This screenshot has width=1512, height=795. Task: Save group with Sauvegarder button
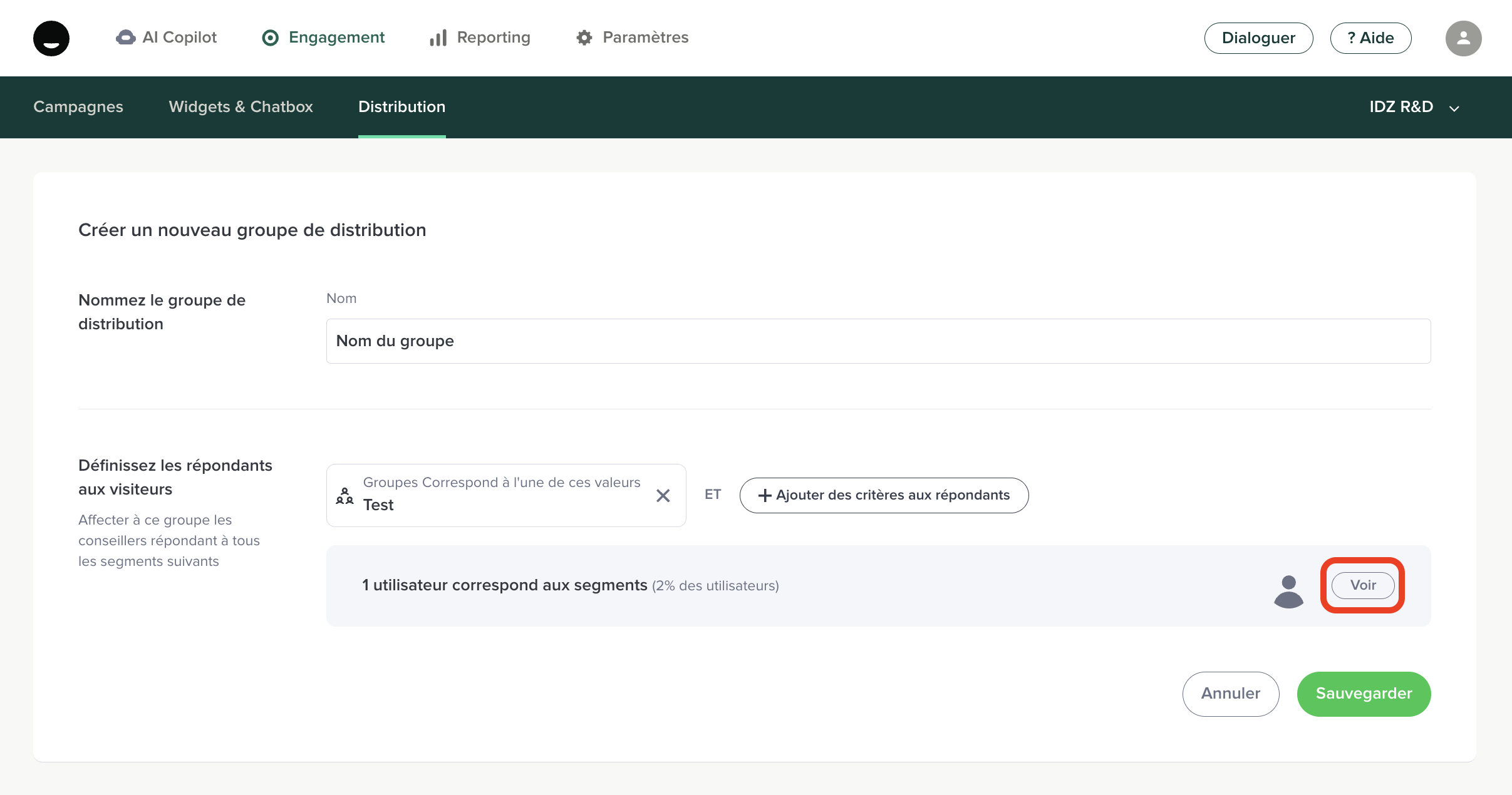coord(1364,694)
